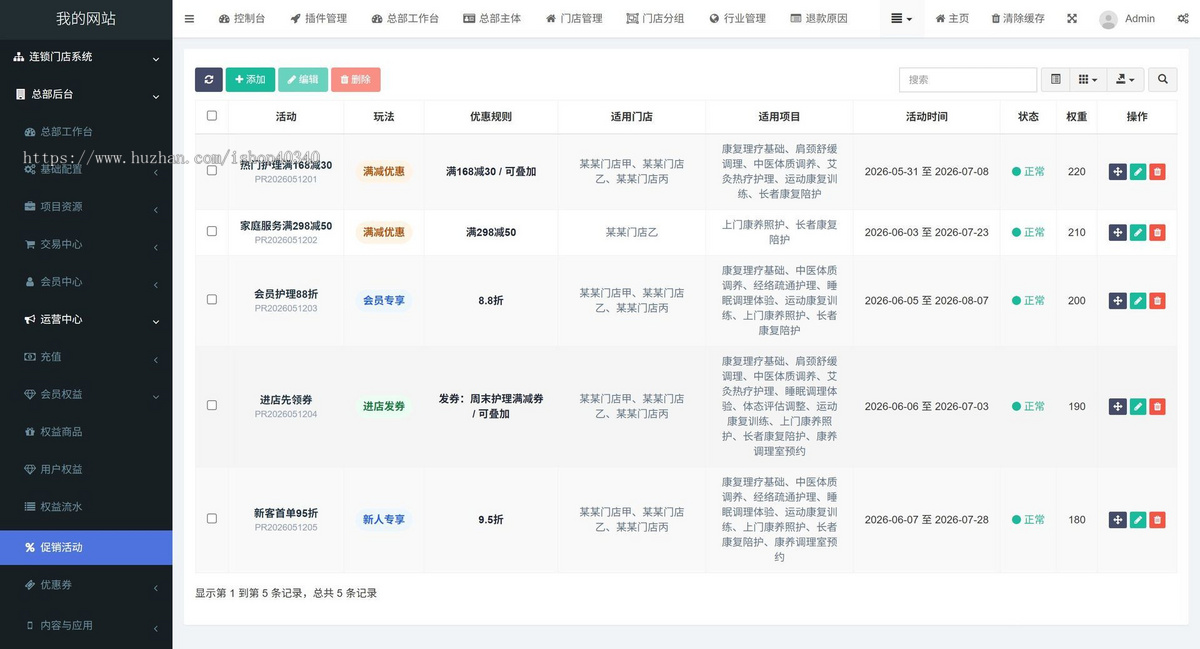Delete trash icon for 会员护理88折 row
Screen dimensions: 1200x649
[x=1157, y=300]
